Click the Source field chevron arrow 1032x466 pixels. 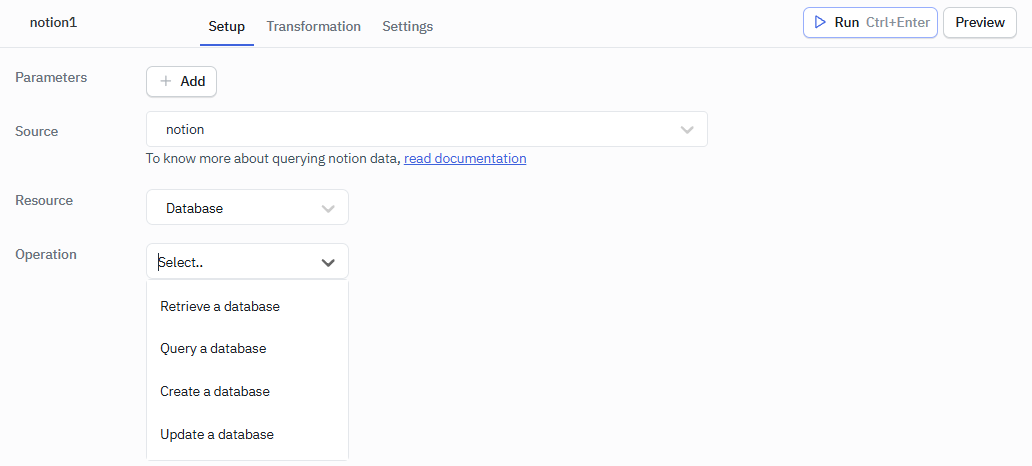tap(687, 130)
